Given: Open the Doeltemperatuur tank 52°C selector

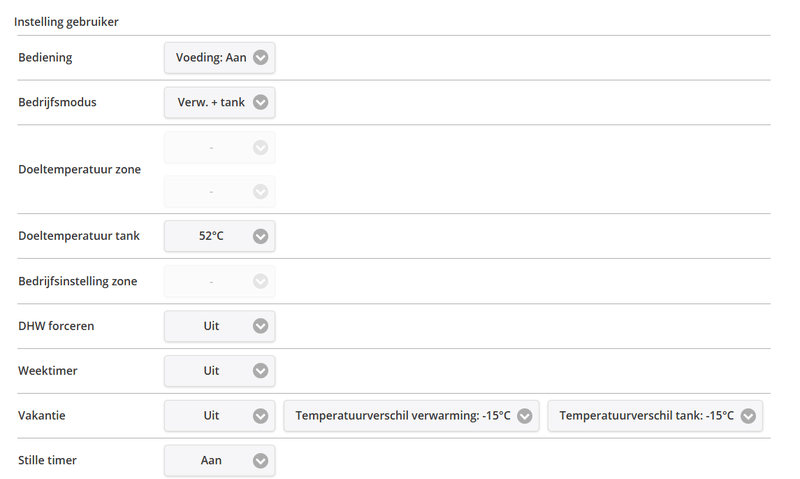Looking at the screenshot, I should (x=211, y=237).
